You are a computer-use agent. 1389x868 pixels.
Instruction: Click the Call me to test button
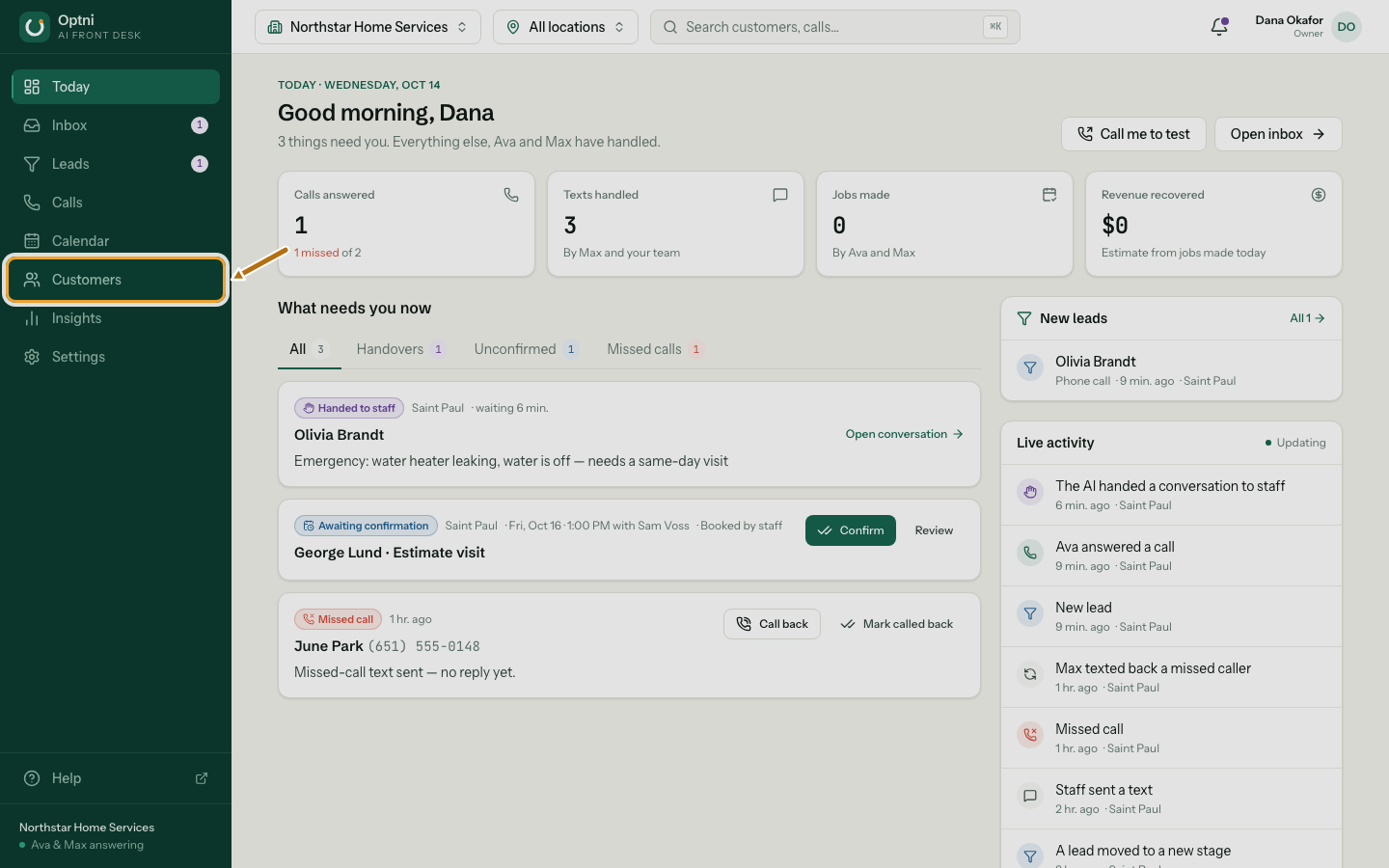pyautogui.click(x=1133, y=134)
